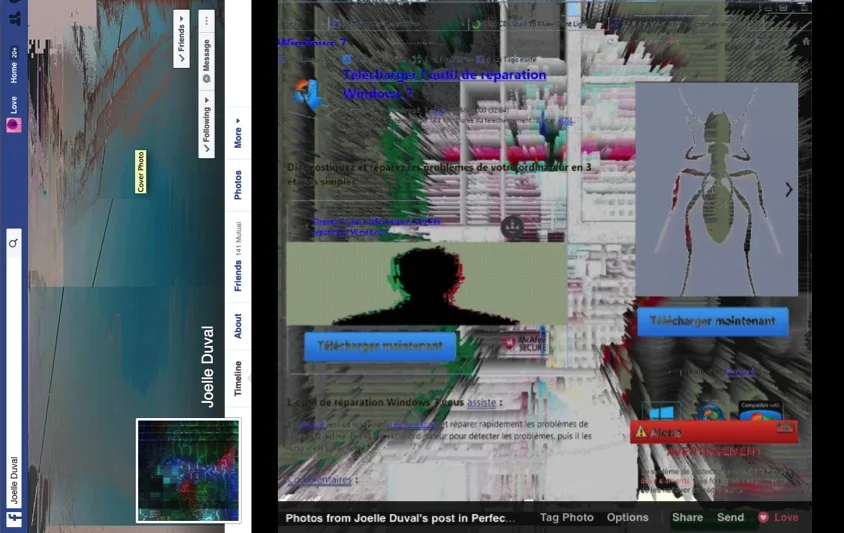Click the Love profile avatar icon
The width and height of the screenshot is (844, 533).
14,125
